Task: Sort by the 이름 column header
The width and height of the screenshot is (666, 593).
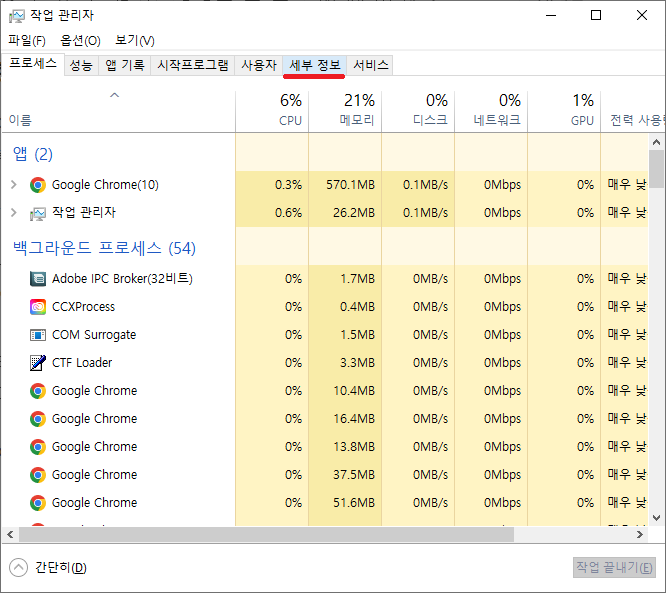Action: click(119, 111)
